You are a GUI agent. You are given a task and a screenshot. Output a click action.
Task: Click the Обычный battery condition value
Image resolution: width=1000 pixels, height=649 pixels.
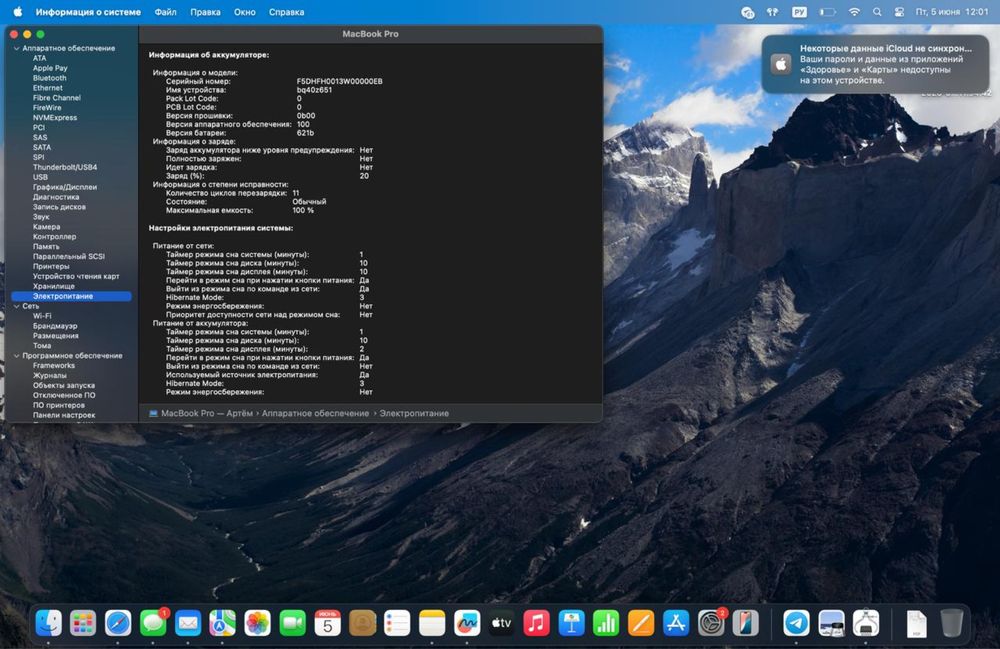click(x=309, y=201)
